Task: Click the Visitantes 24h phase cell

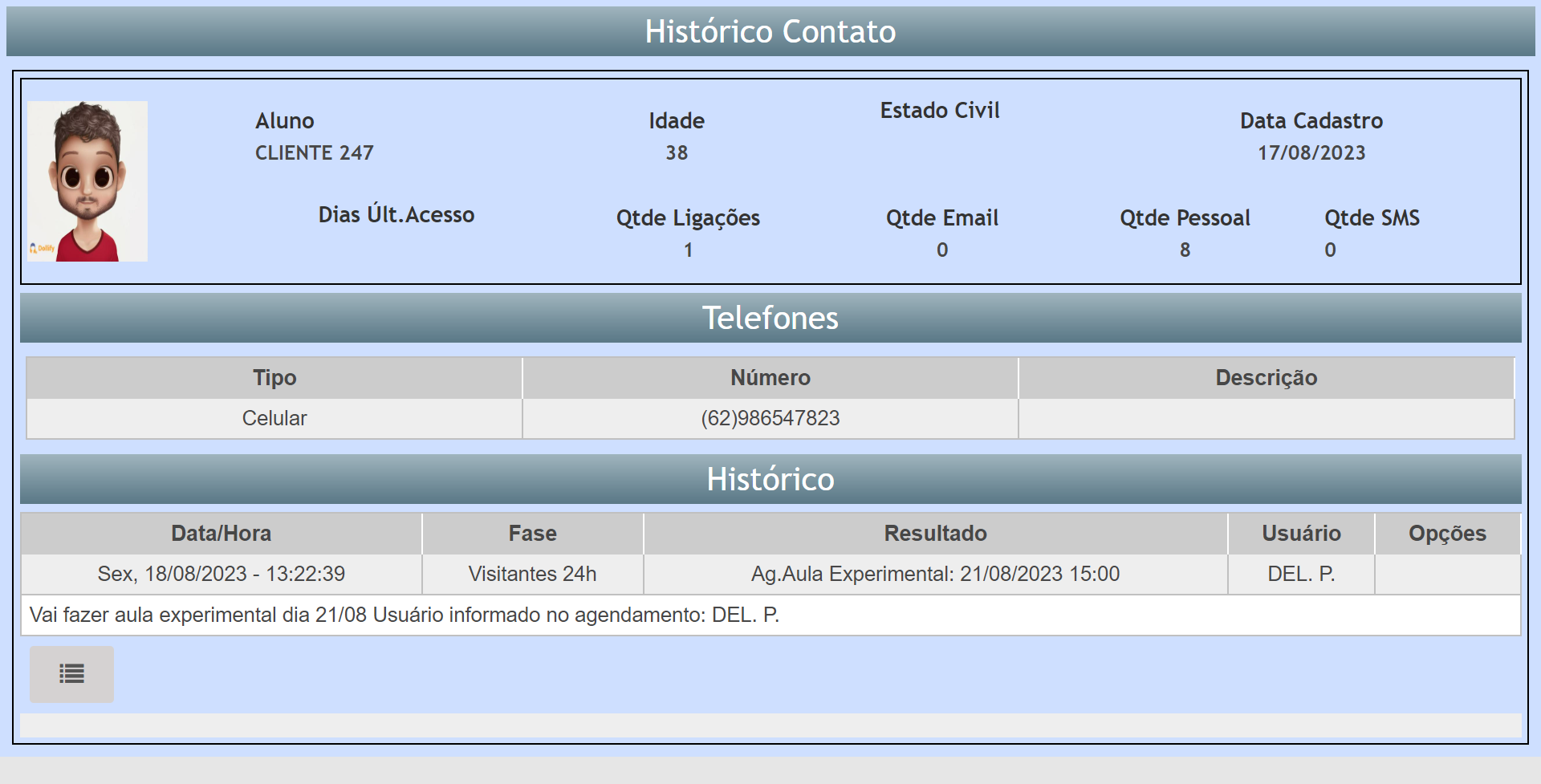Action: (532, 574)
